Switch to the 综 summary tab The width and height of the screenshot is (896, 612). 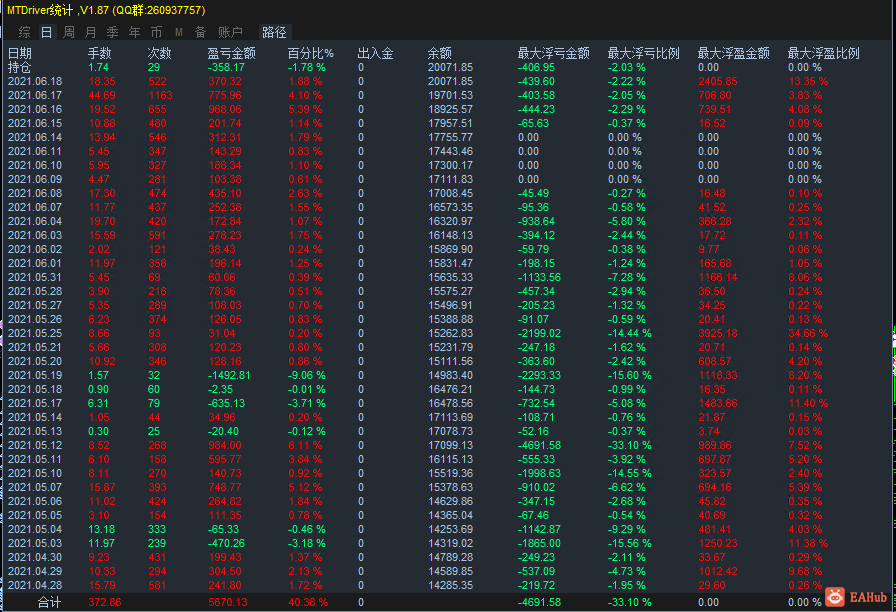click(25, 33)
